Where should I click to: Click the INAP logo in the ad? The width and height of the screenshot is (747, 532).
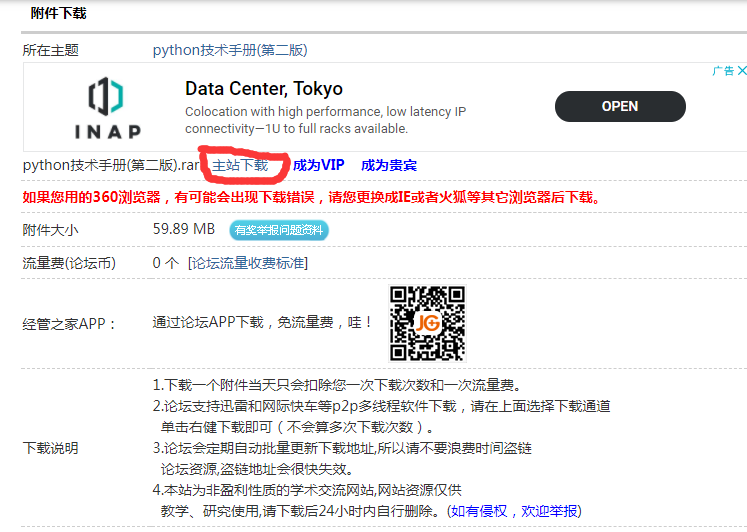pos(108,108)
